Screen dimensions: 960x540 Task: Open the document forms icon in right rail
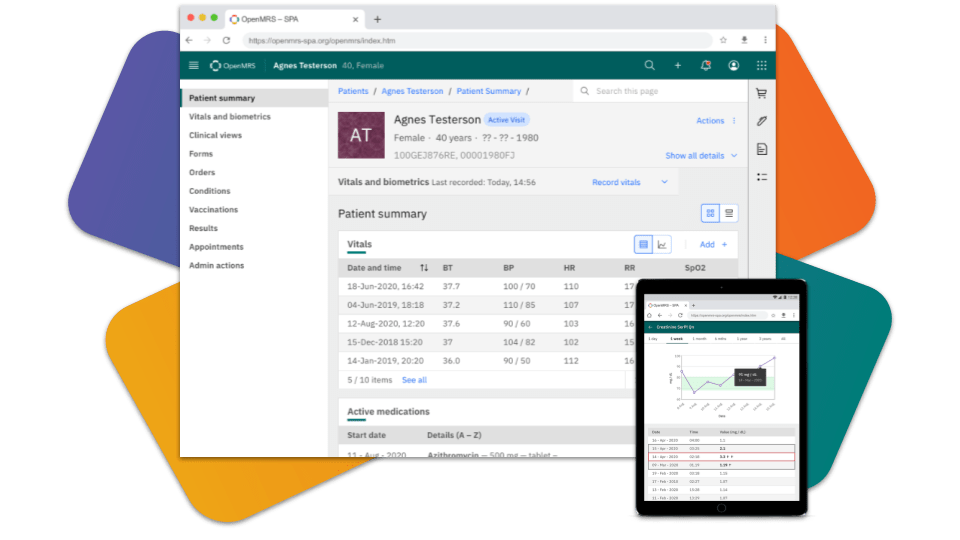tap(762, 149)
